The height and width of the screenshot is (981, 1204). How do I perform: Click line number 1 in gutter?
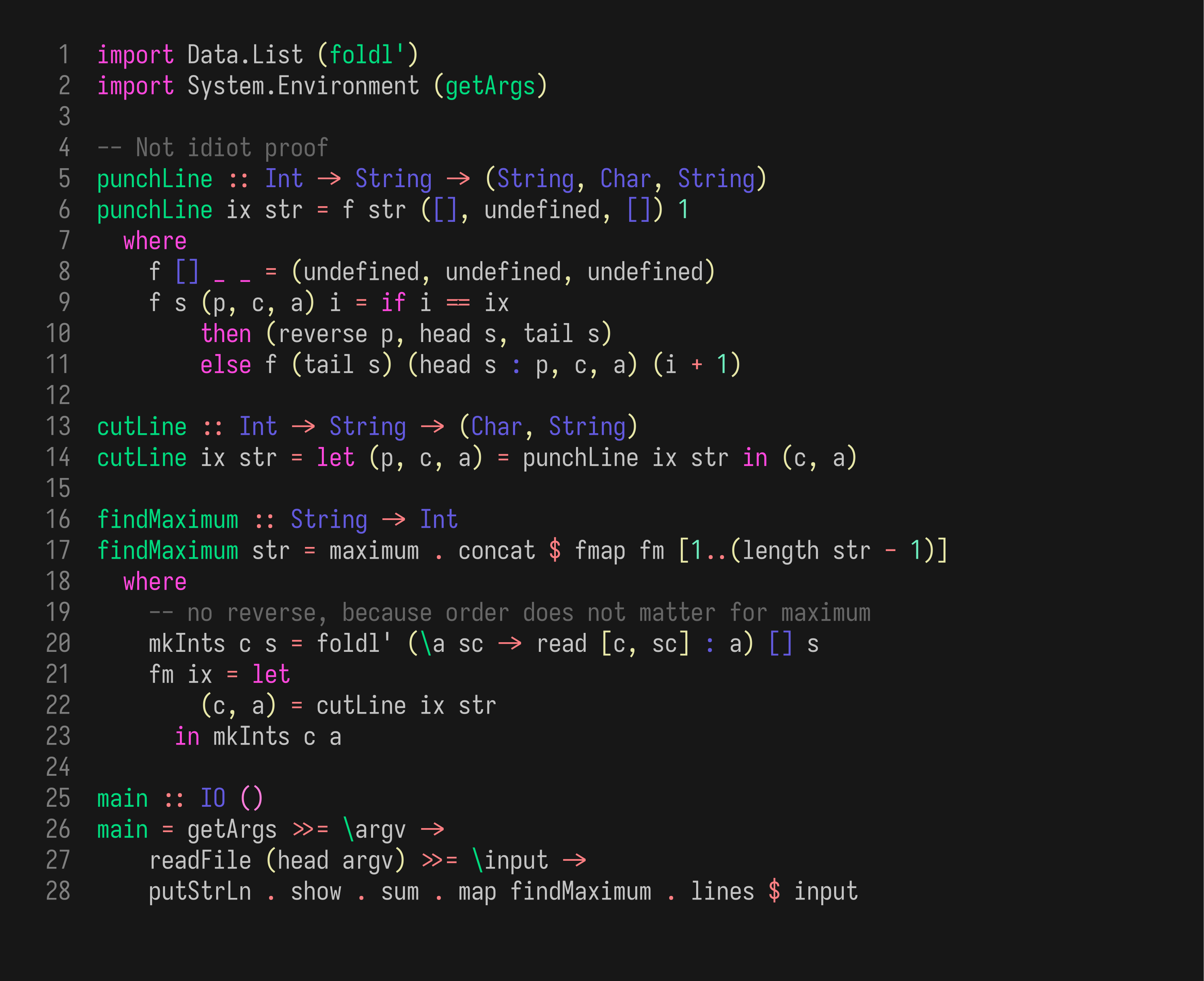(x=64, y=55)
